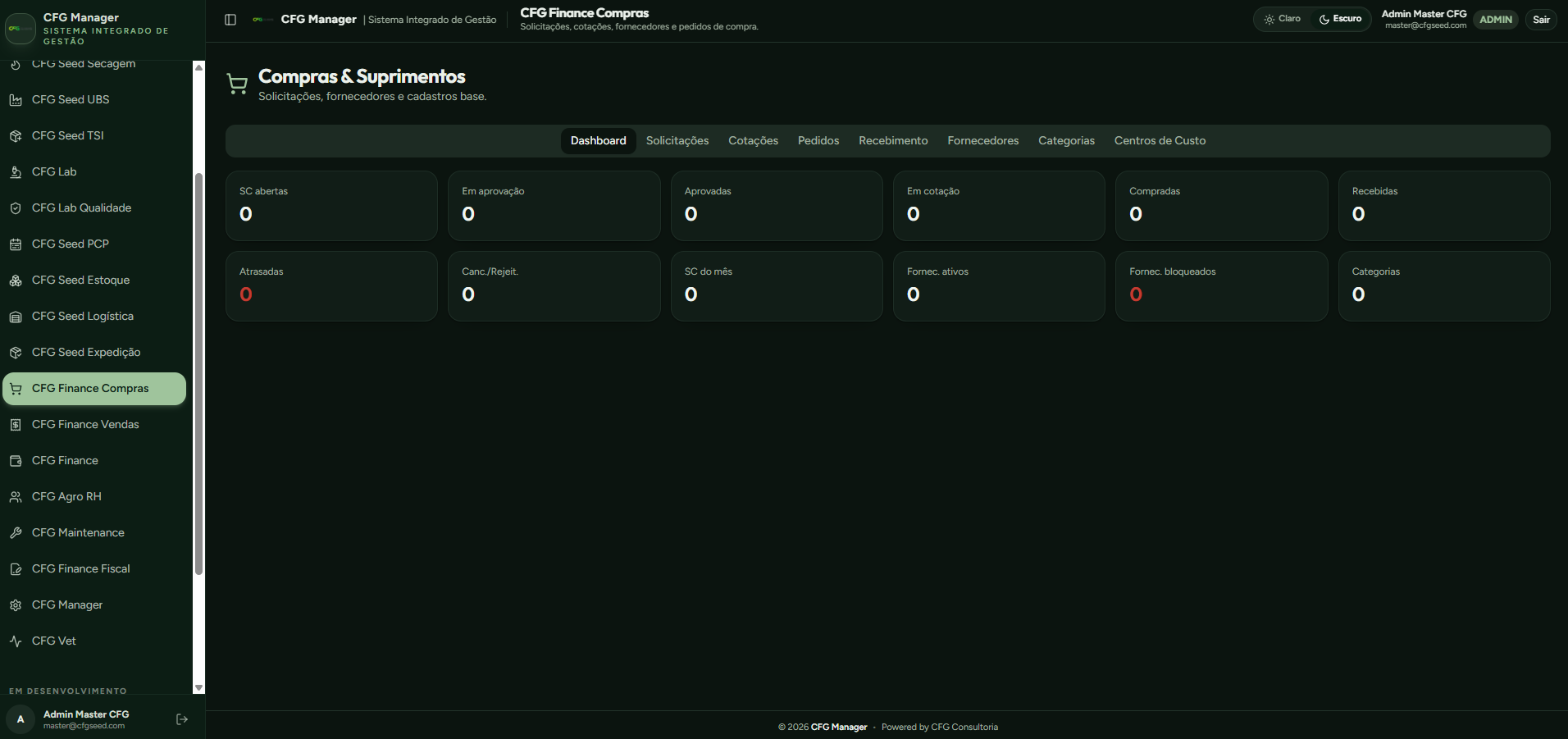Switch to Escuro dark theme
1568x739 pixels.
point(1340,19)
